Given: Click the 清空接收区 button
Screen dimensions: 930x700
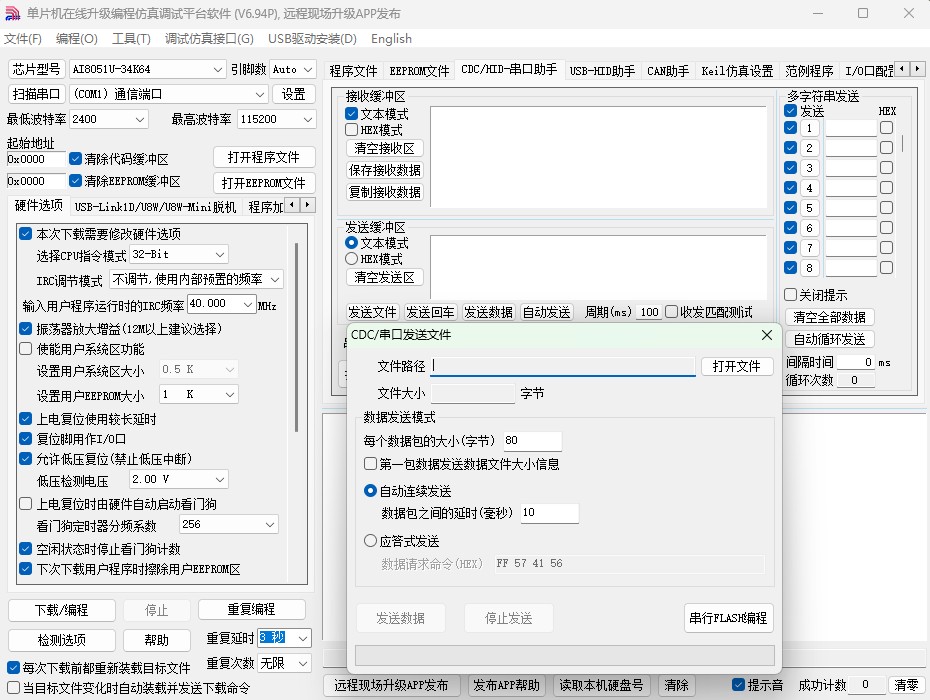Looking at the screenshot, I should coord(384,148).
